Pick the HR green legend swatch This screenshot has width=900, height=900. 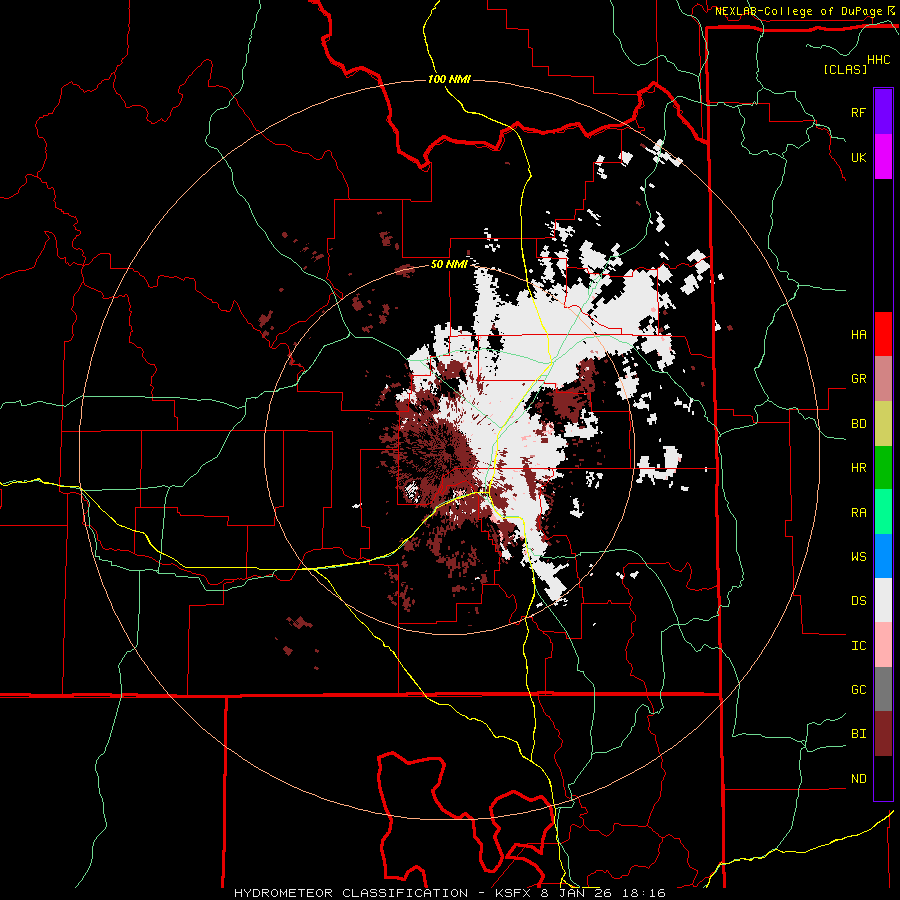click(883, 468)
